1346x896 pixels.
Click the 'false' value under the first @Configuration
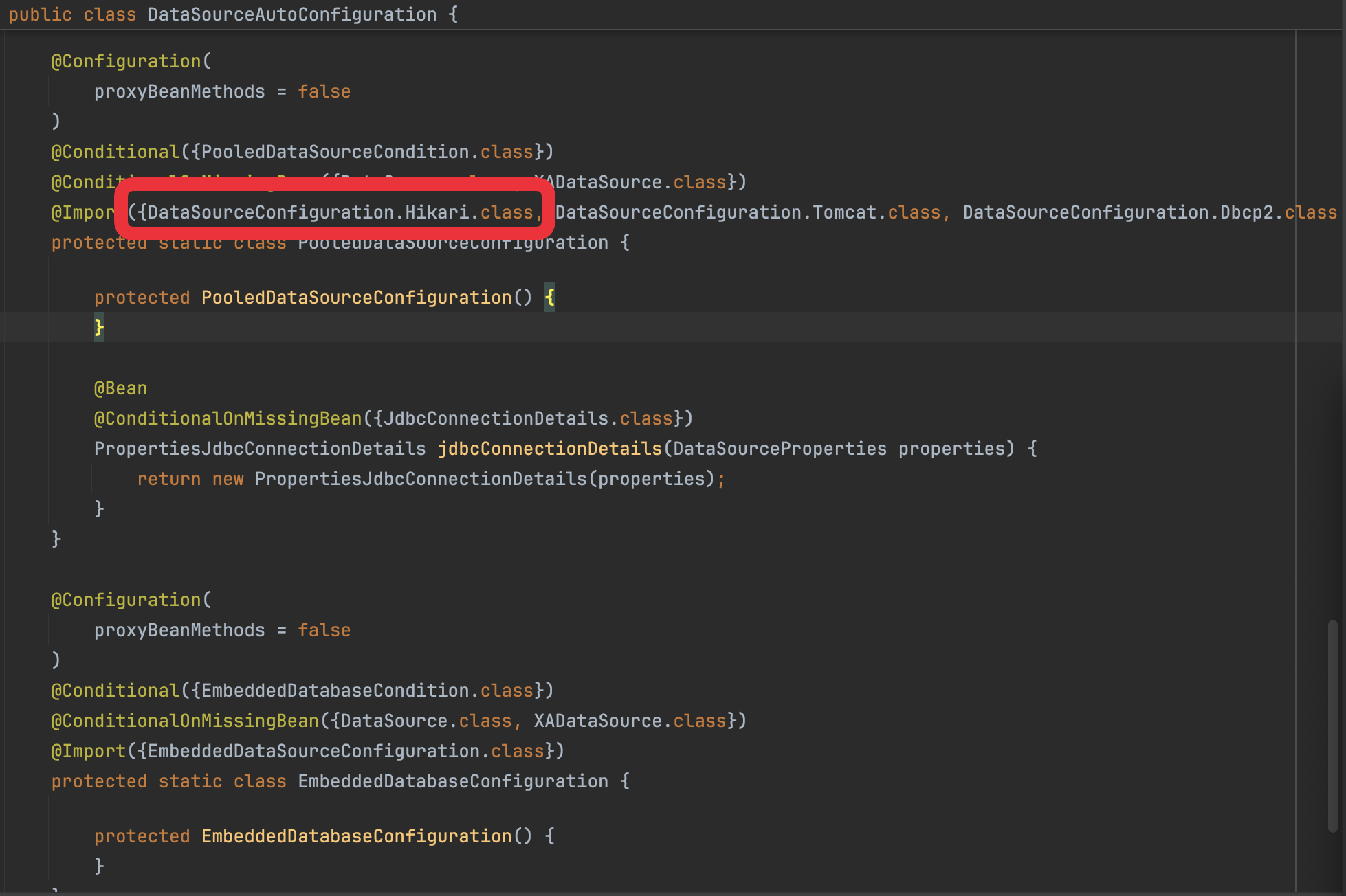click(x=324, y=91)
